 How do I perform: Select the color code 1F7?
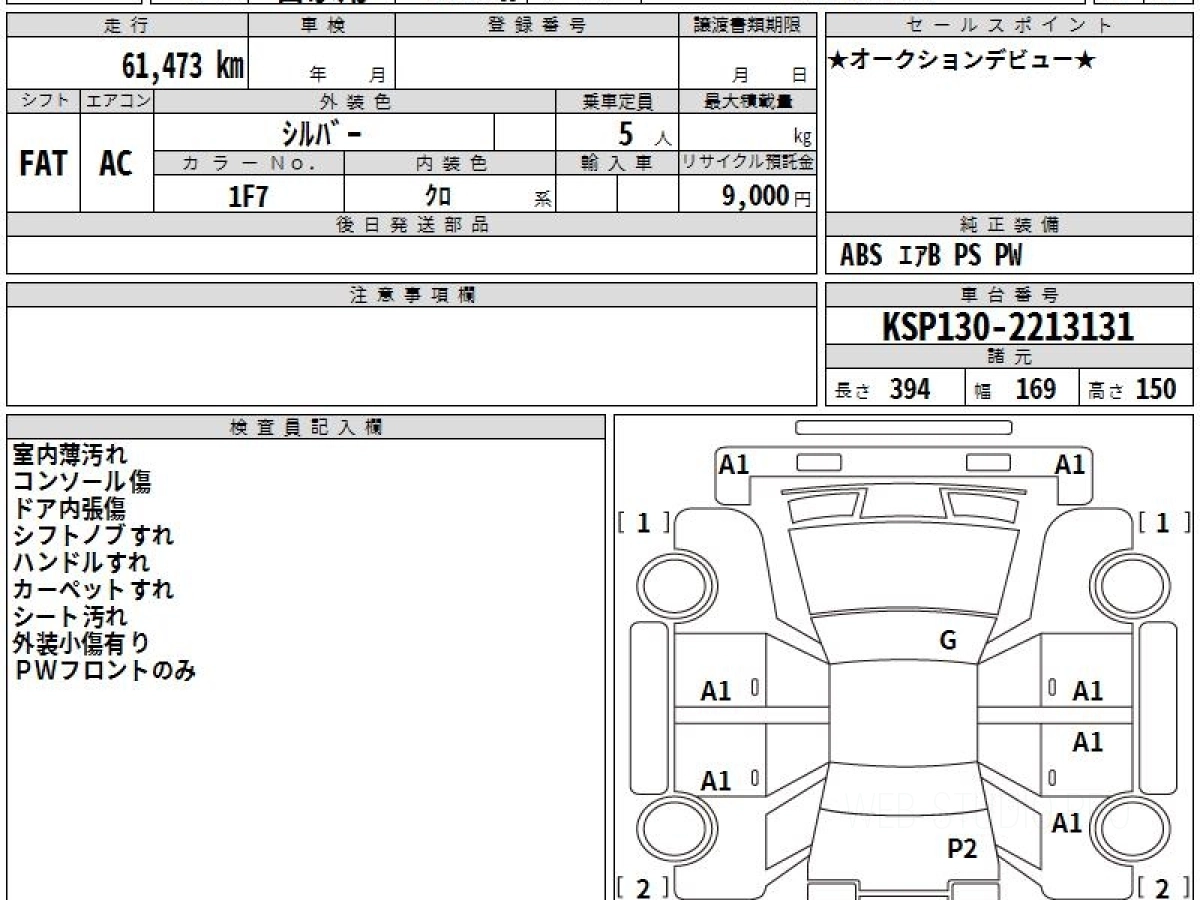pyautogui.click(x=248, y=195)
